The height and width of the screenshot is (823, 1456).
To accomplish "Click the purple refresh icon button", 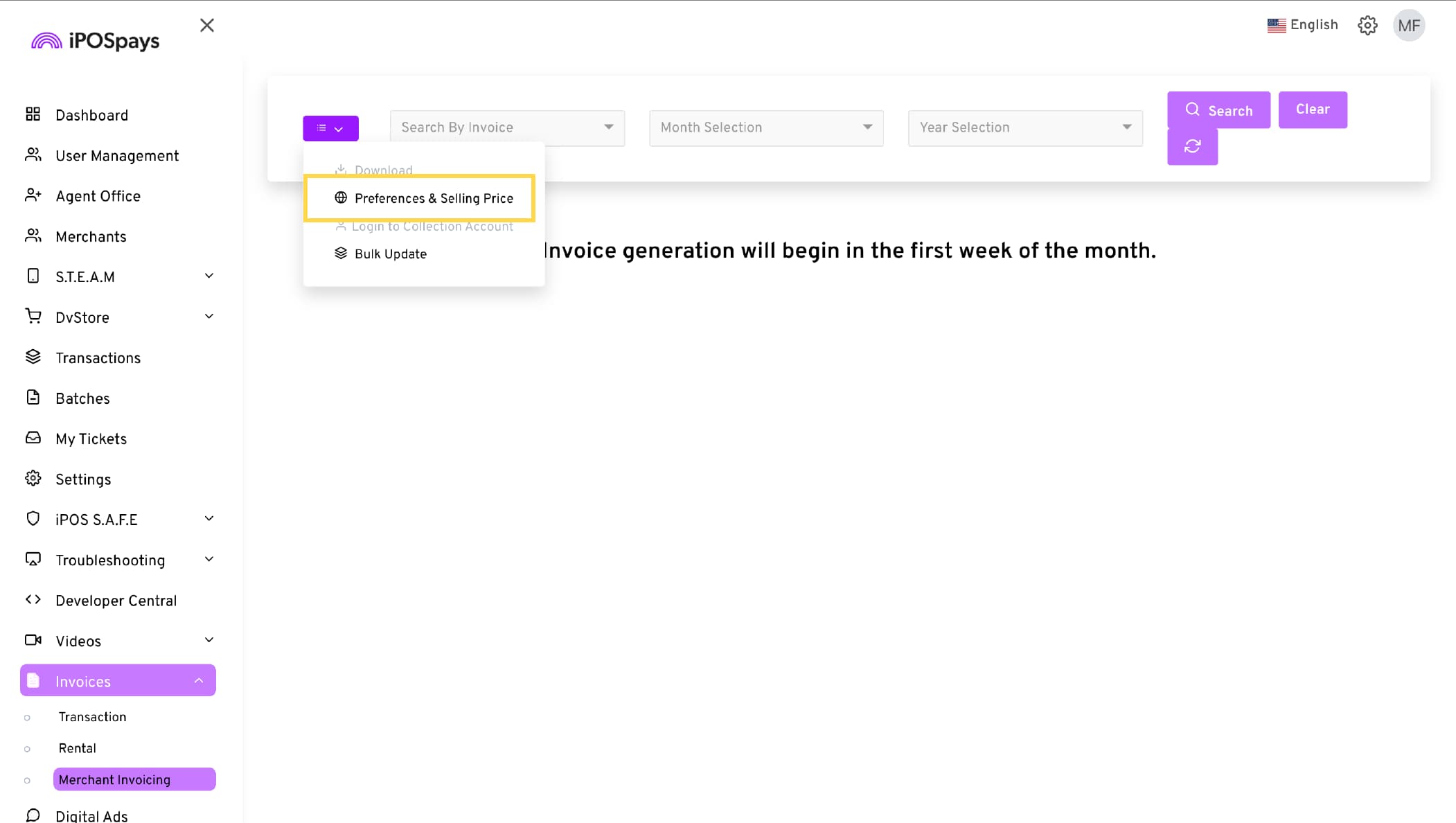I will [x=1192, y=147].
